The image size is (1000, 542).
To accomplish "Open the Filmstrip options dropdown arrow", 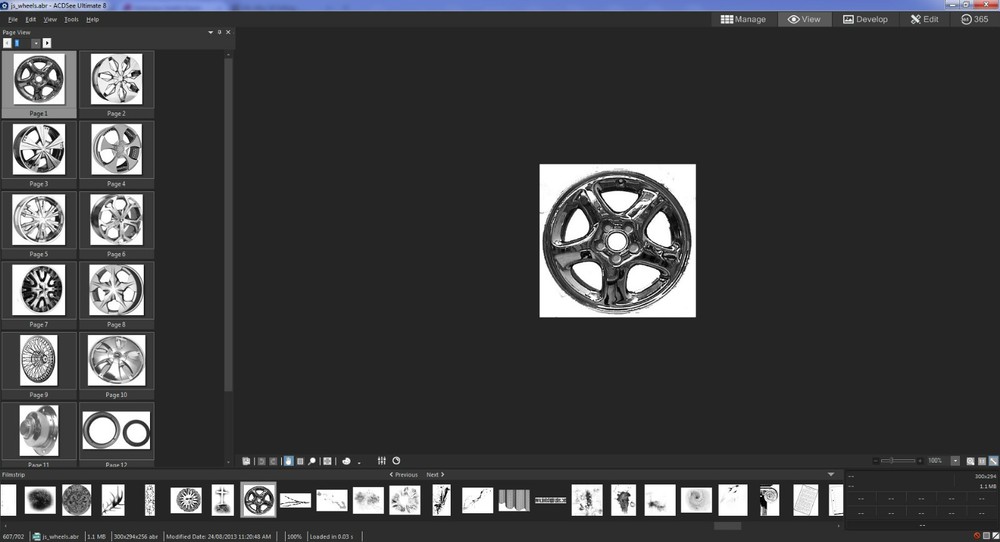I will click(x=830, y=474).
